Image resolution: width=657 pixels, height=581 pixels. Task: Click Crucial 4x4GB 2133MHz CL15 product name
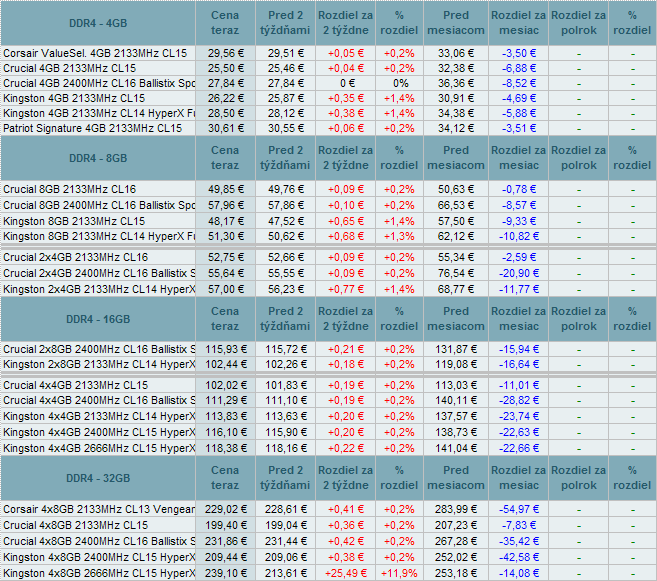75,385
